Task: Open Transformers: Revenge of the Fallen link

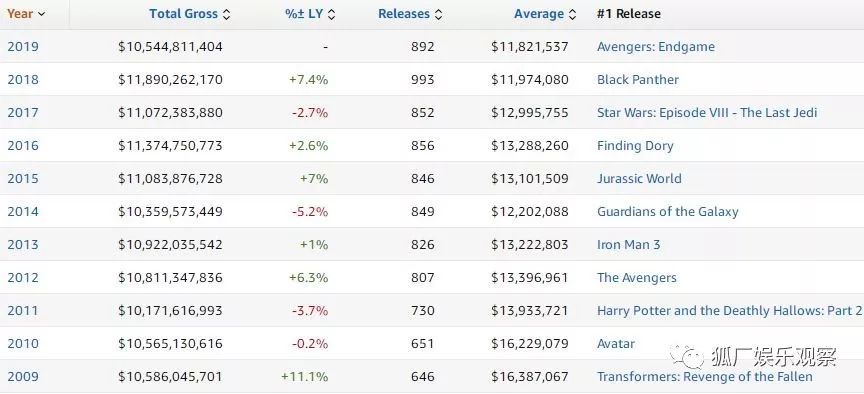Action: 705,377
